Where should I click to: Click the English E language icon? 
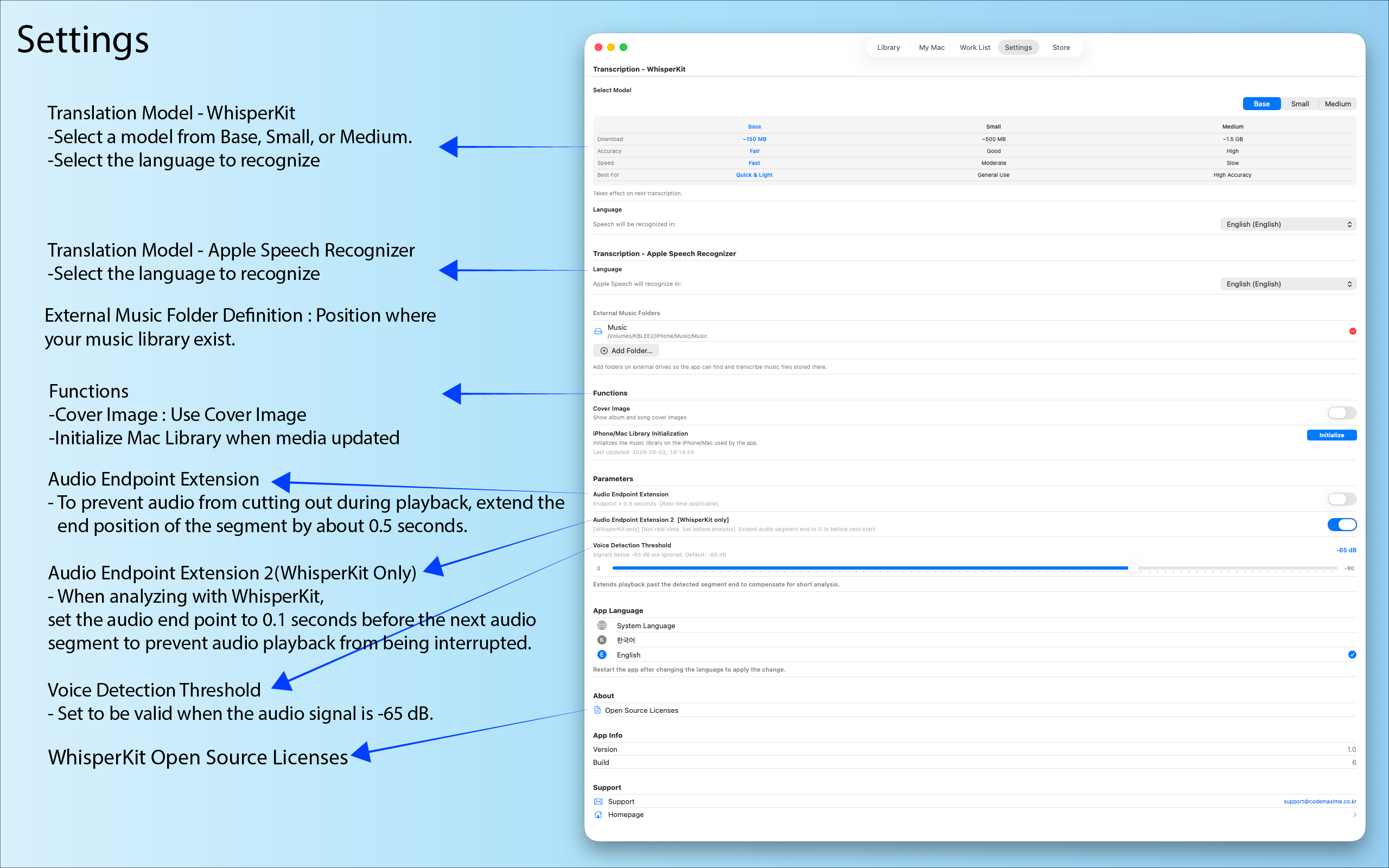click(x=602, y=655)
